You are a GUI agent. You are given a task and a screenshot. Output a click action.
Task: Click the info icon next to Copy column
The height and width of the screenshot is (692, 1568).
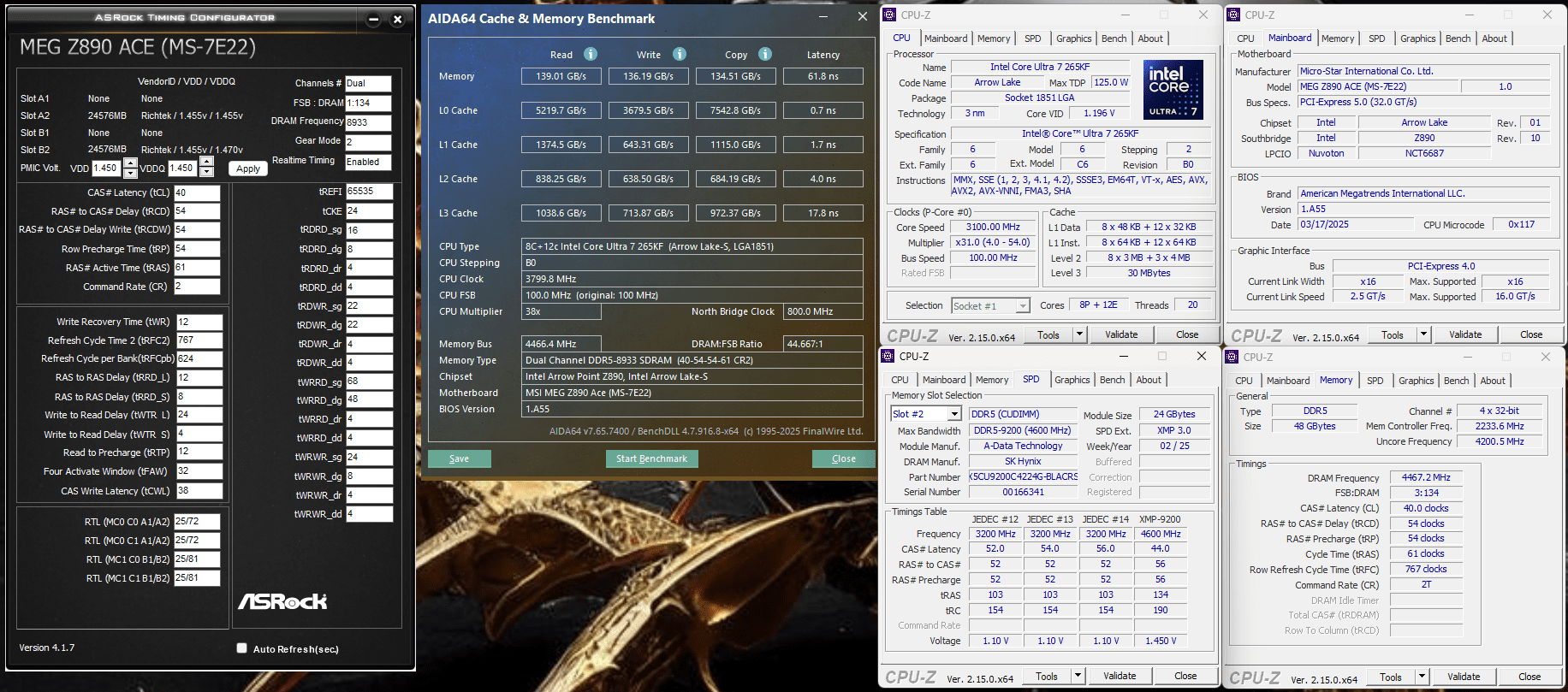[x=765, y=54]
